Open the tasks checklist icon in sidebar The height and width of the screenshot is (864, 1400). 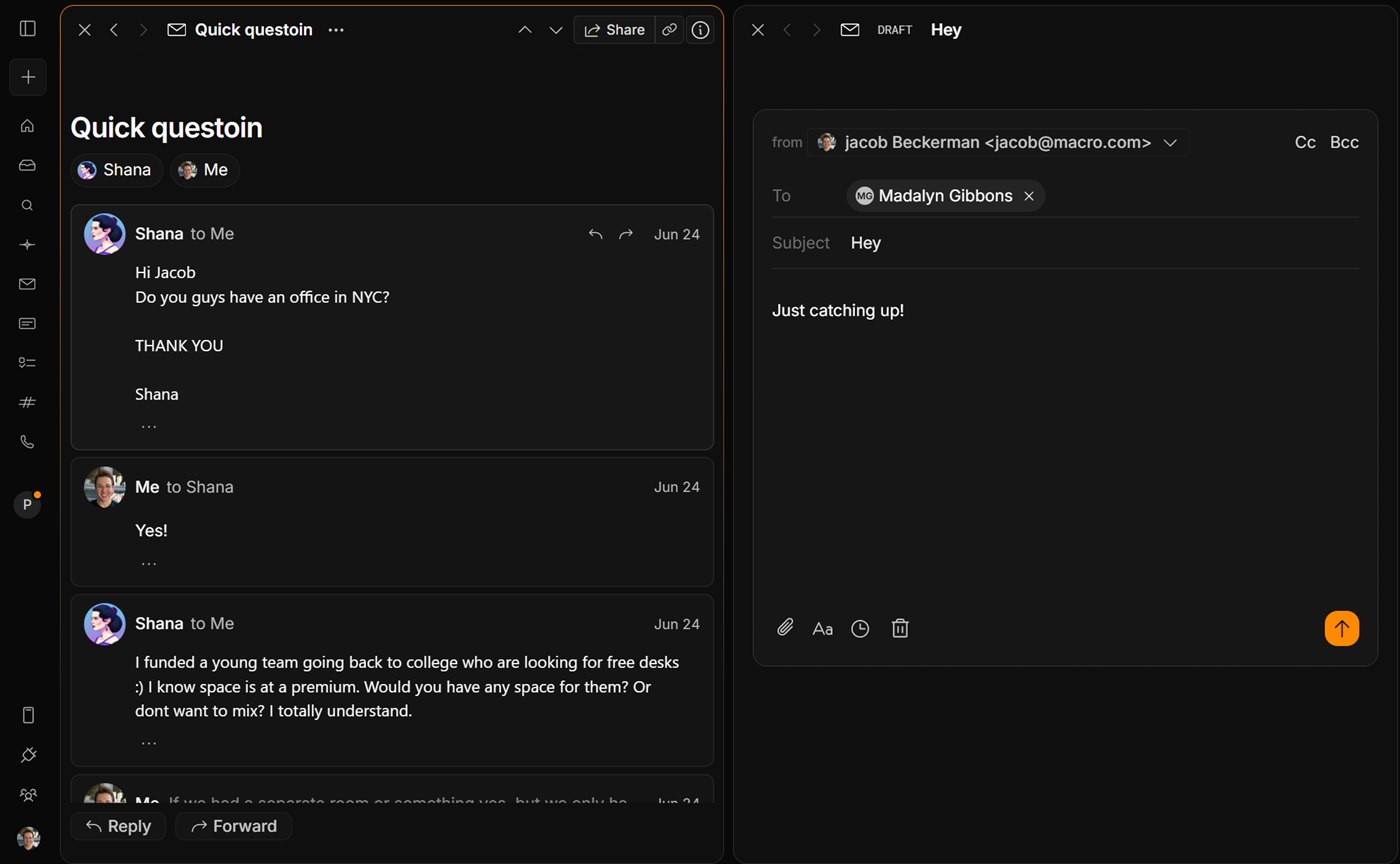tap(28, 363)
